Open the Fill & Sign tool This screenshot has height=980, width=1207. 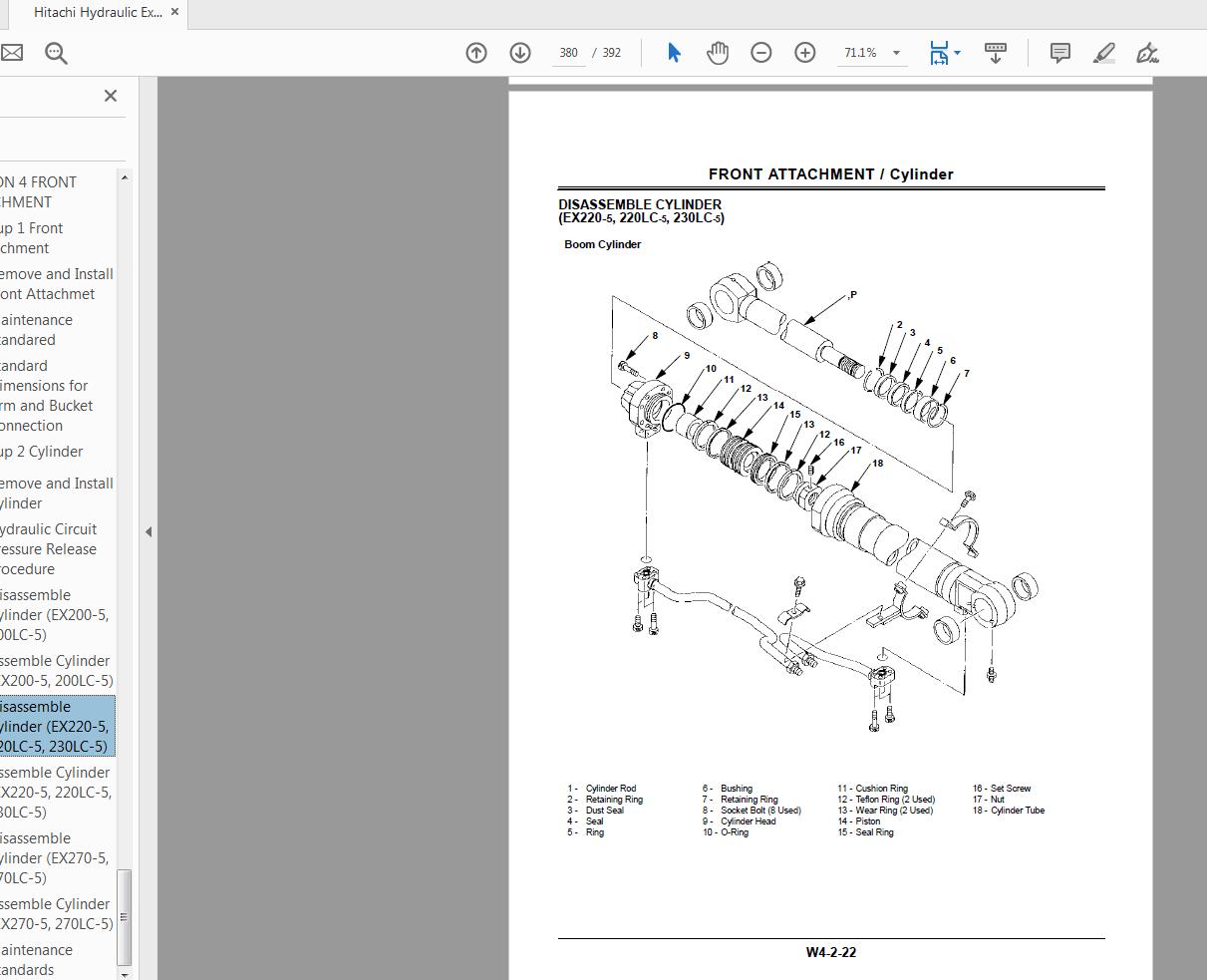[1146, 53]
